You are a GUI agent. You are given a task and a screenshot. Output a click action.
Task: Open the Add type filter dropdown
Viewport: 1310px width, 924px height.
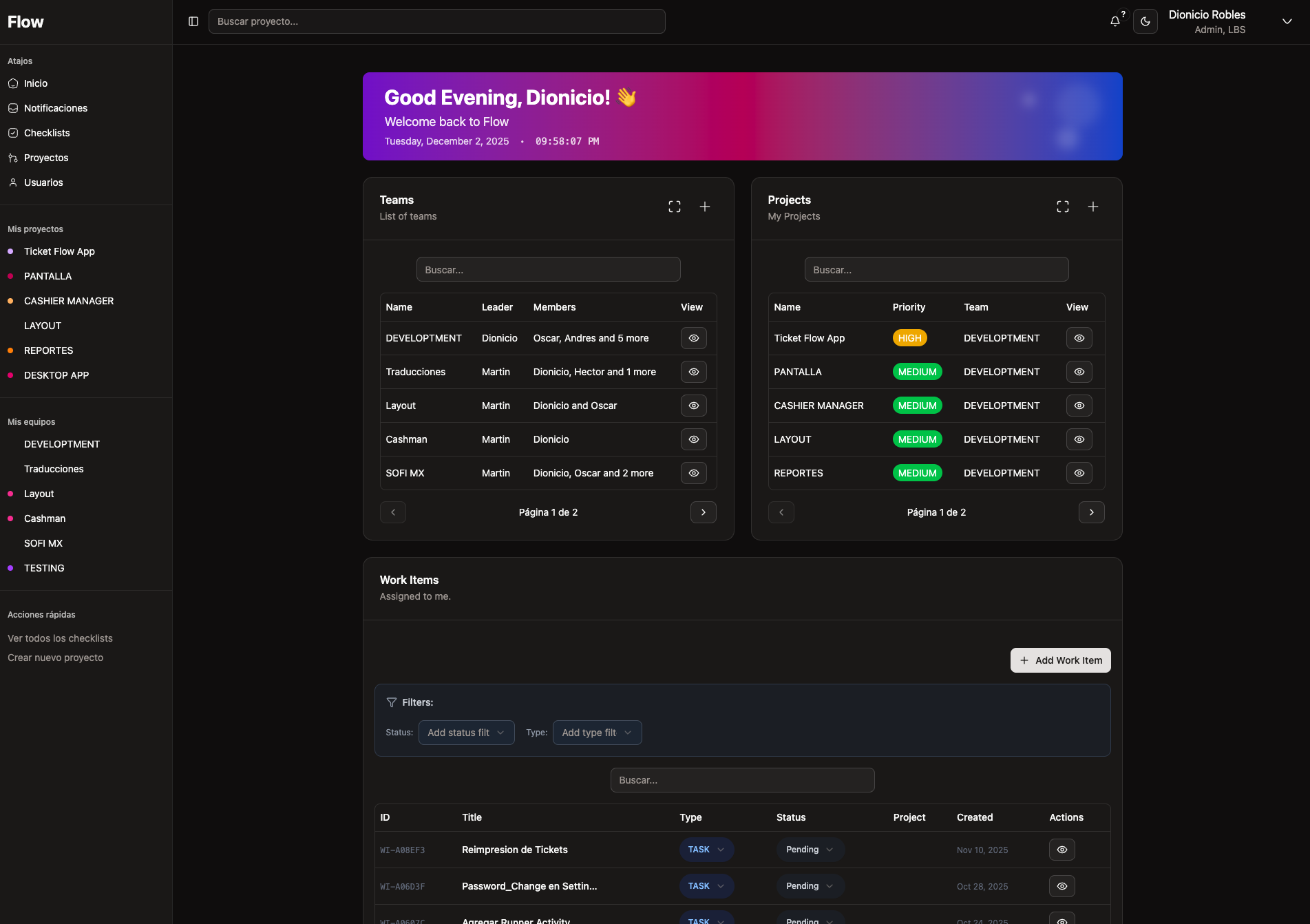(x=597, y=733)
